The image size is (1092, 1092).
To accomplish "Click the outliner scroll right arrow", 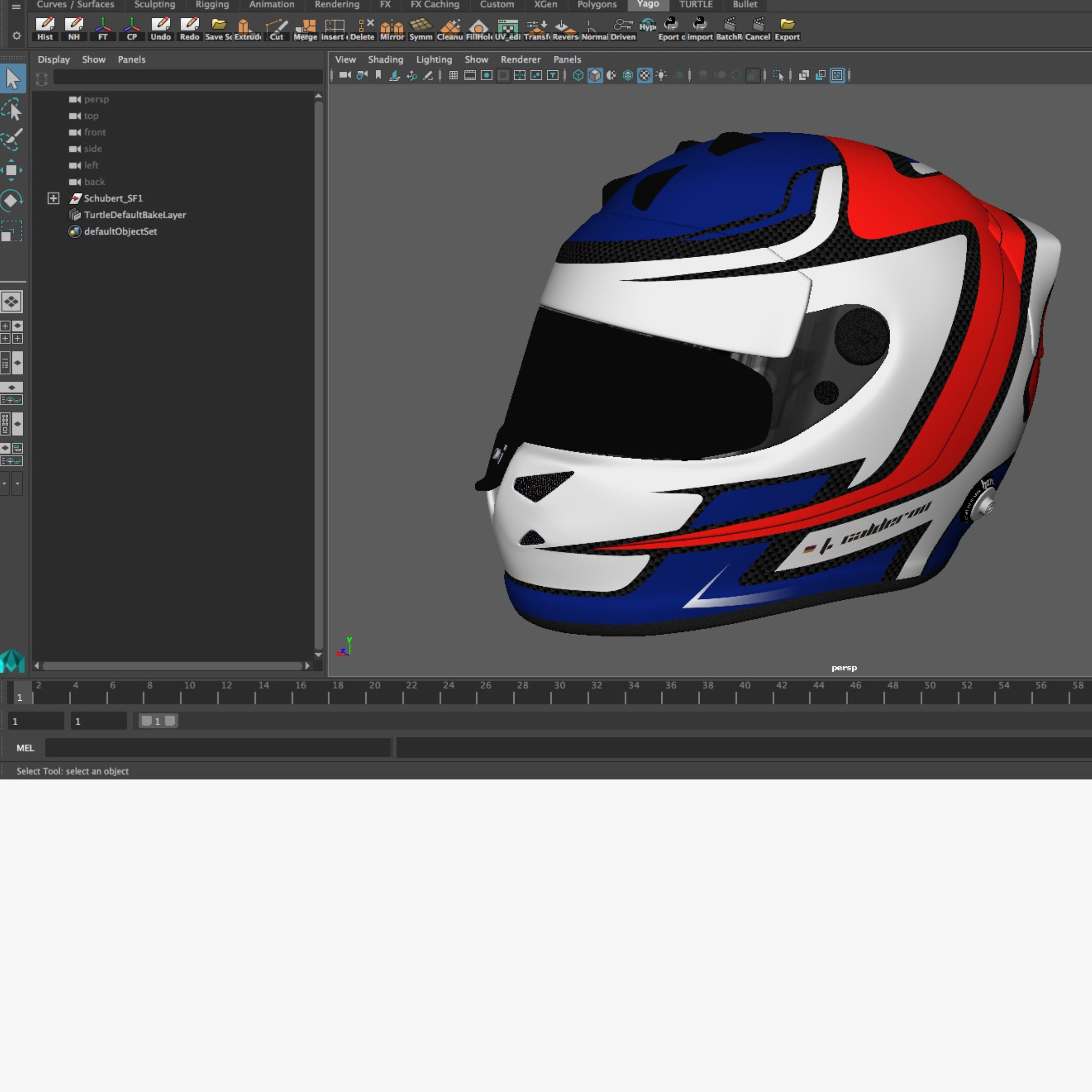I will (x=308, y=666).
